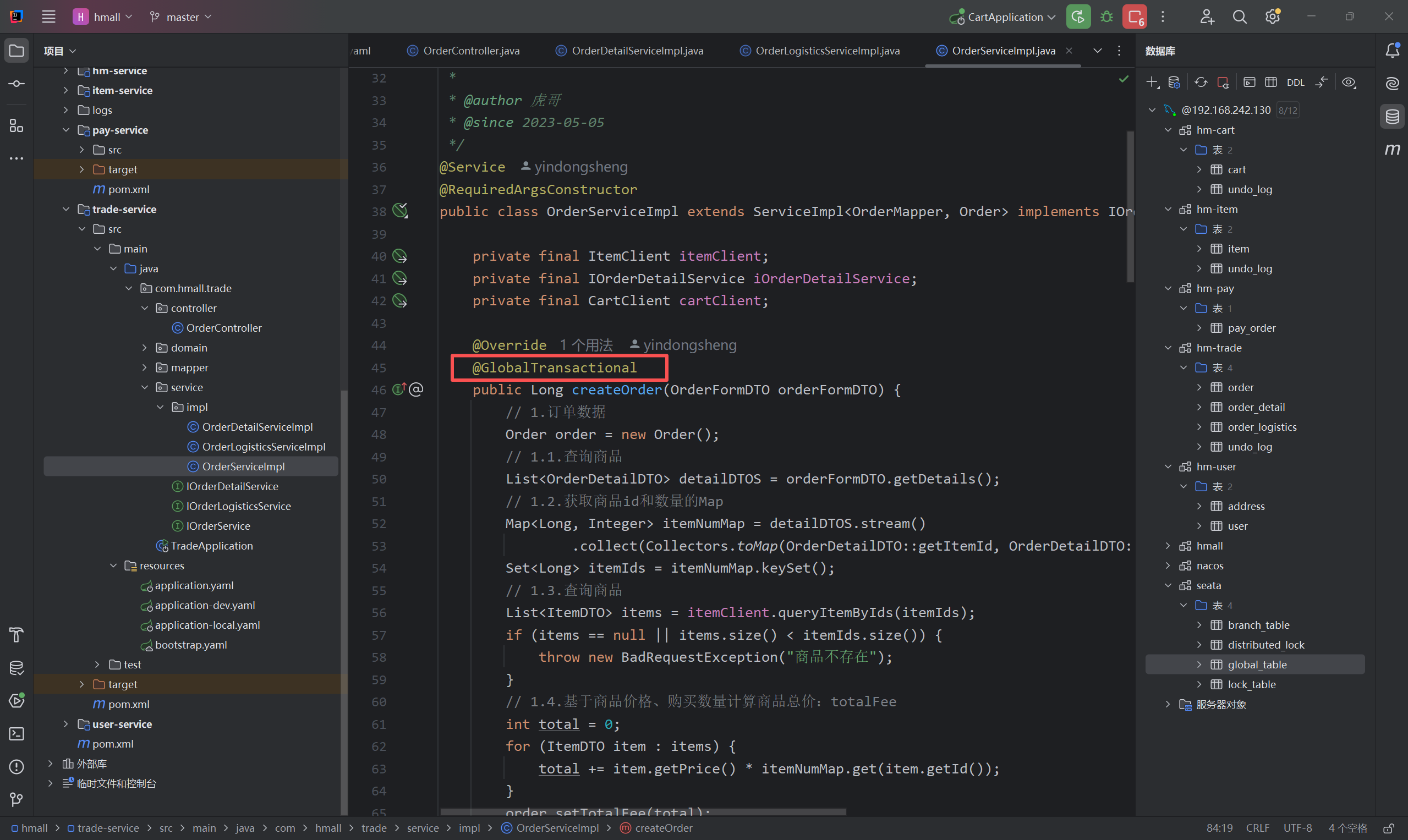Click refresh icon in database toolbar

click(1200, 83)
